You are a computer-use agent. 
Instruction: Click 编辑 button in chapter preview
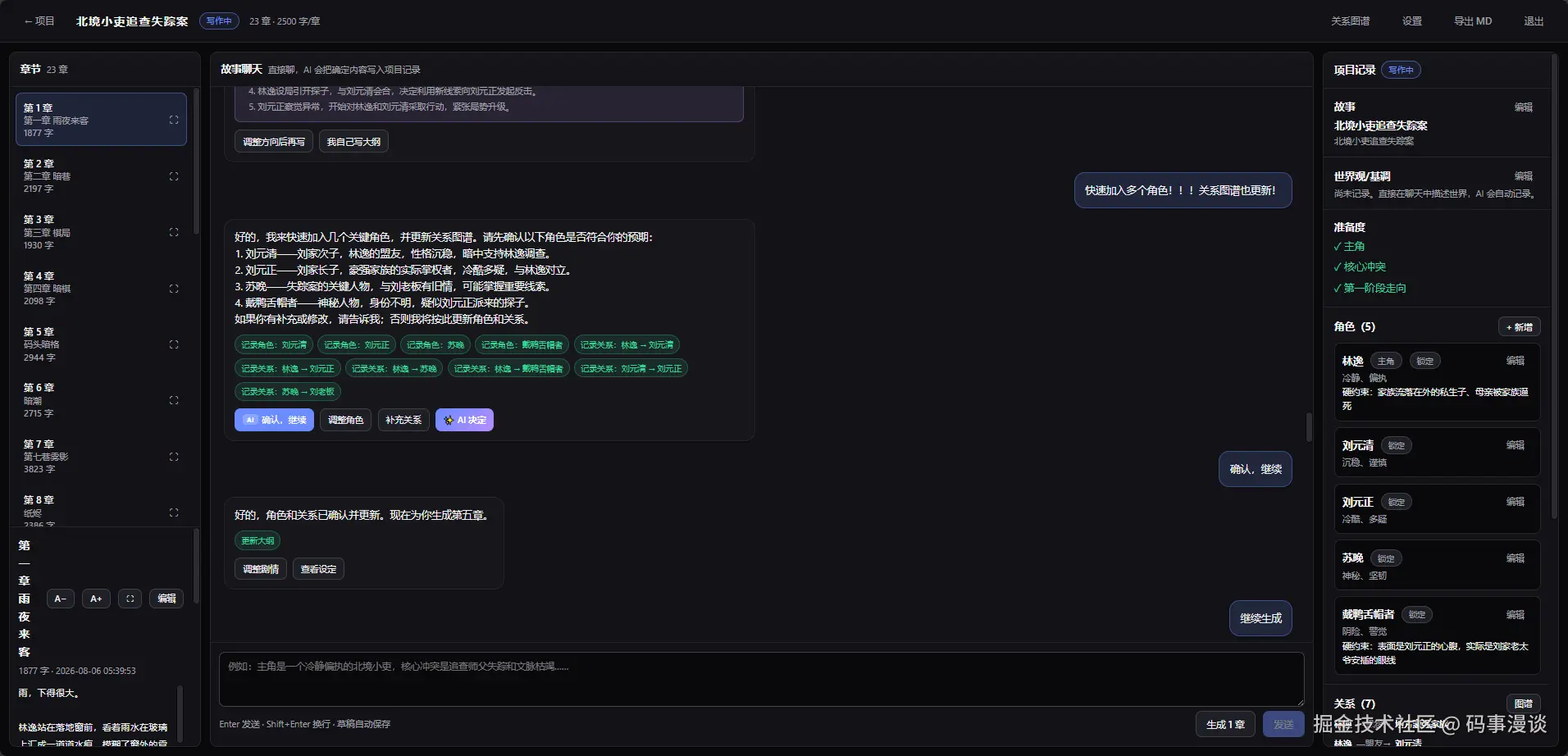coord(166,599)
